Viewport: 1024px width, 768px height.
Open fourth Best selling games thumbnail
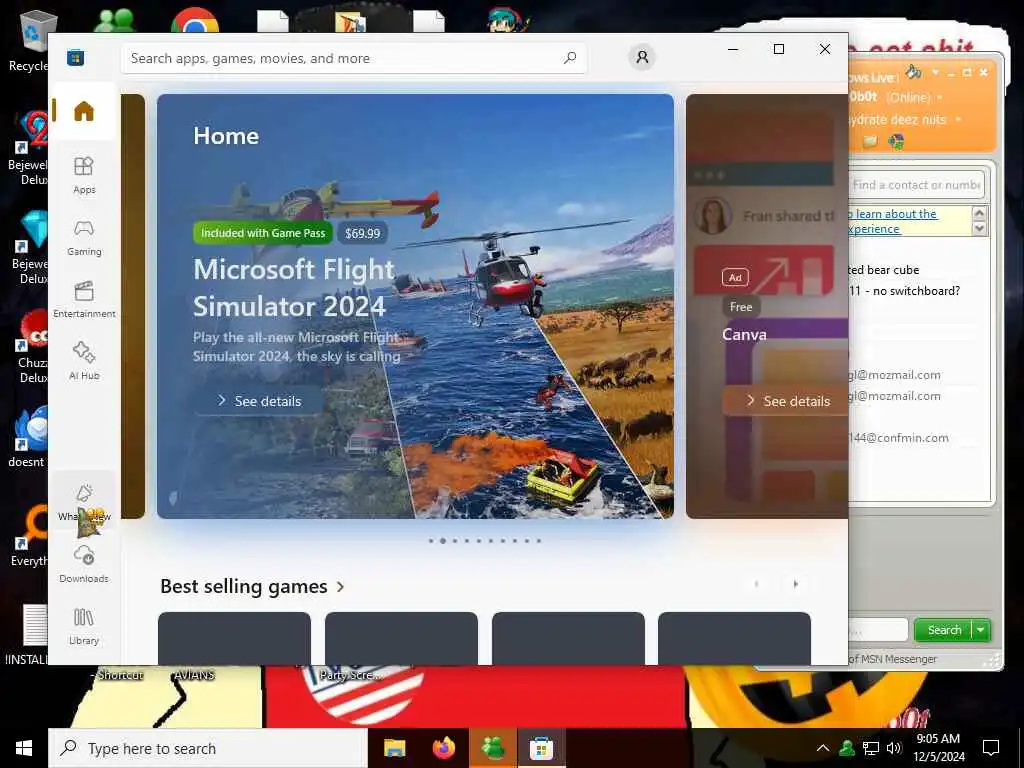(x=734, y=638)
